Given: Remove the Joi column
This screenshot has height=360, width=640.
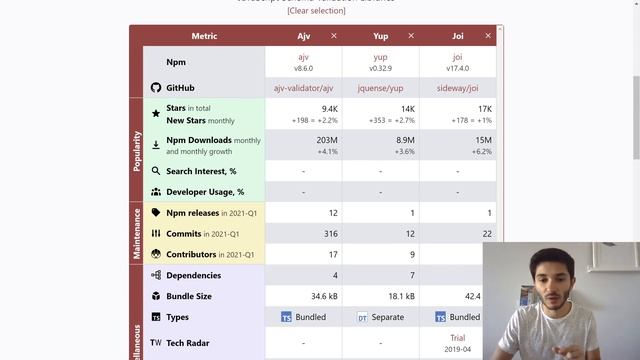Looking at the screenshot, I should tap(488, 36).
